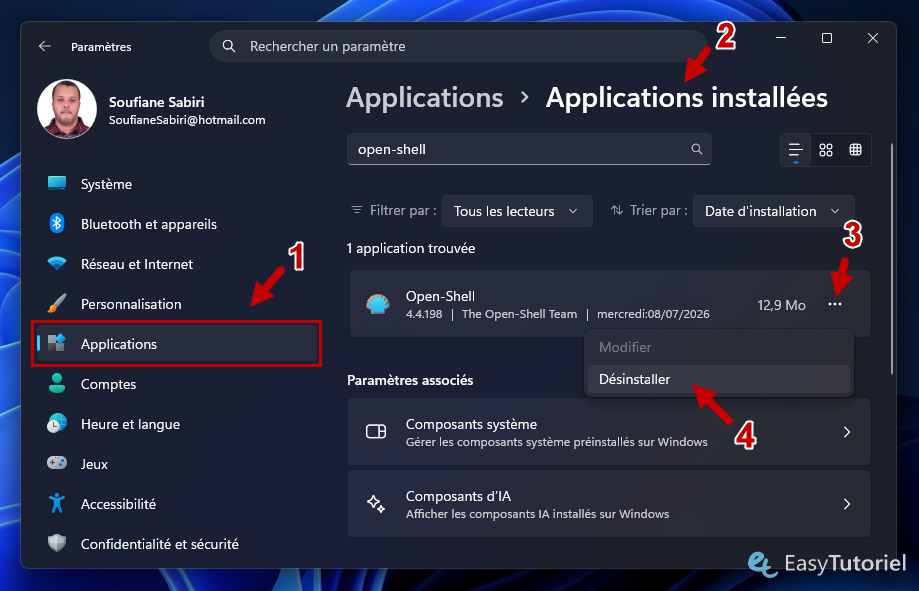The width and height of the screenshot is (919, 591).
Task: Click the Confidentialité et sécurité label
Action: tap(159, 544)
